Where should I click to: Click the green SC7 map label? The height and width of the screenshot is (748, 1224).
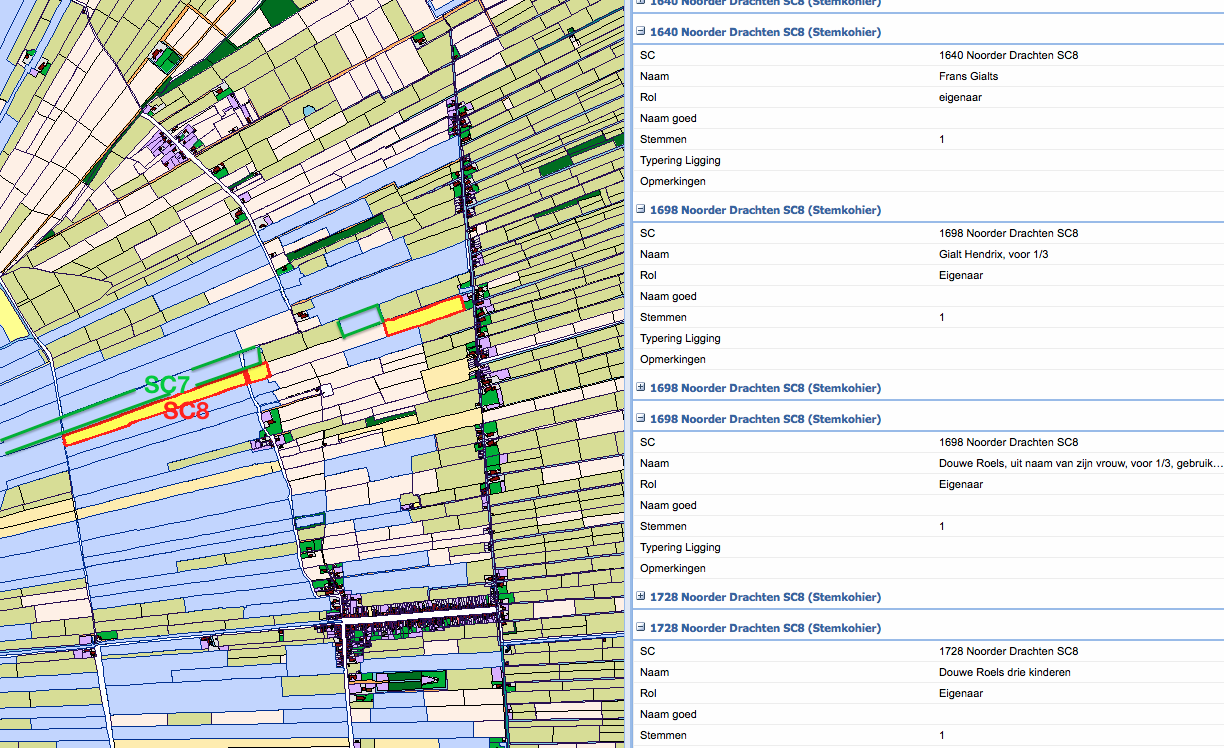click(x=167, y=385)
